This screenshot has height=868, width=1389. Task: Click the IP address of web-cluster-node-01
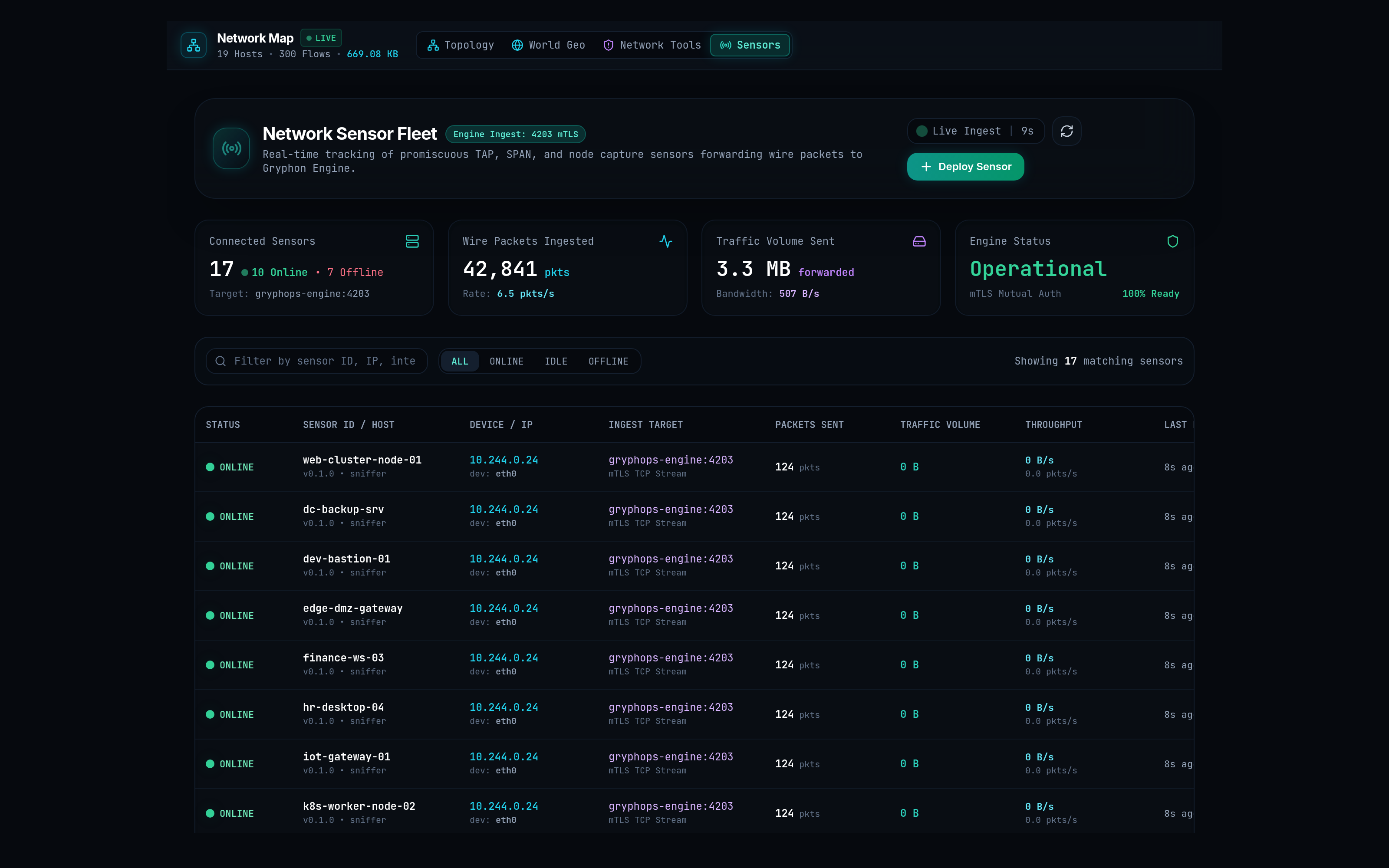click(504, 460)
